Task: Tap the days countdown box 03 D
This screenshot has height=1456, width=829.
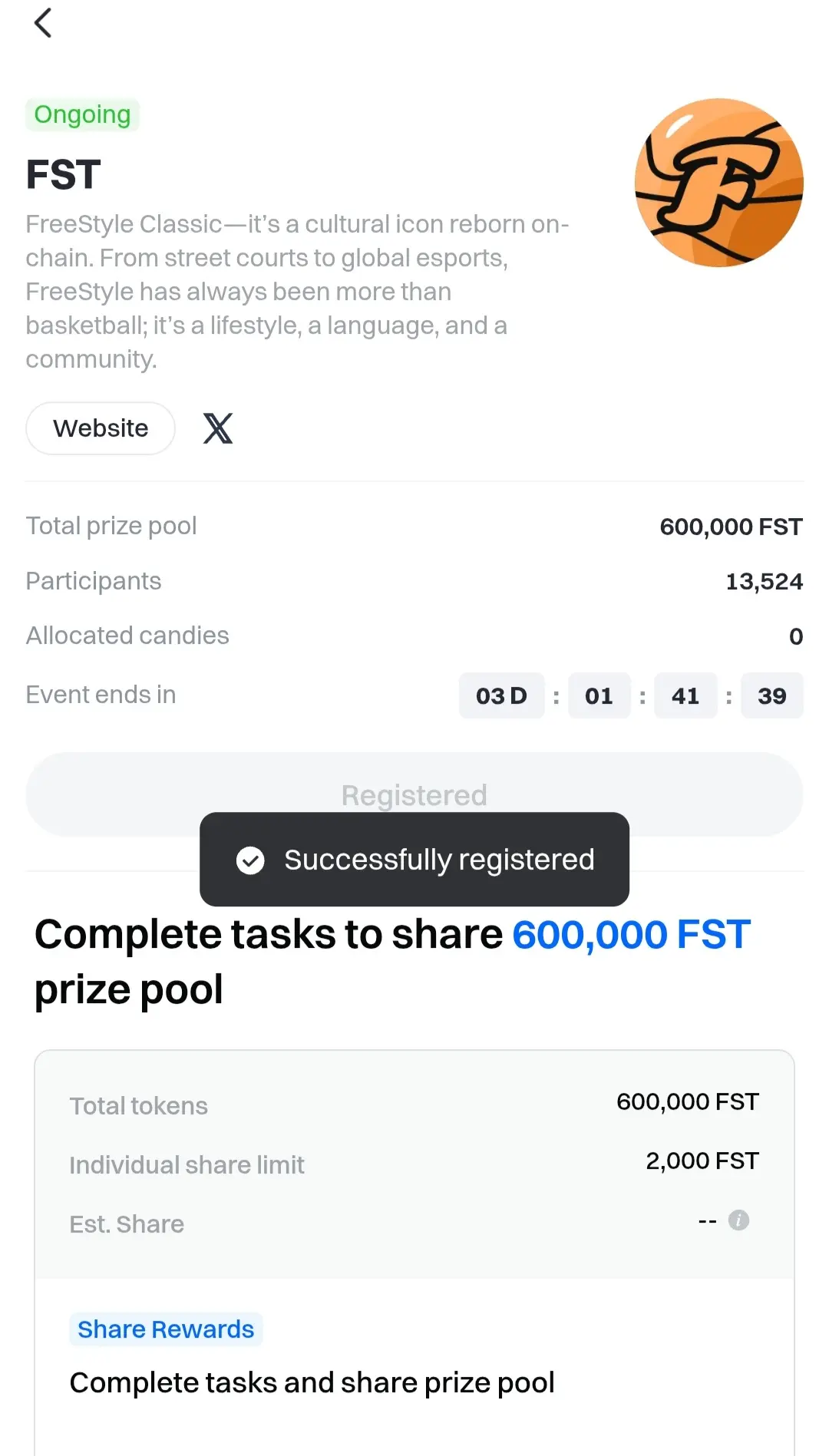Action: (x=502, y=695)
